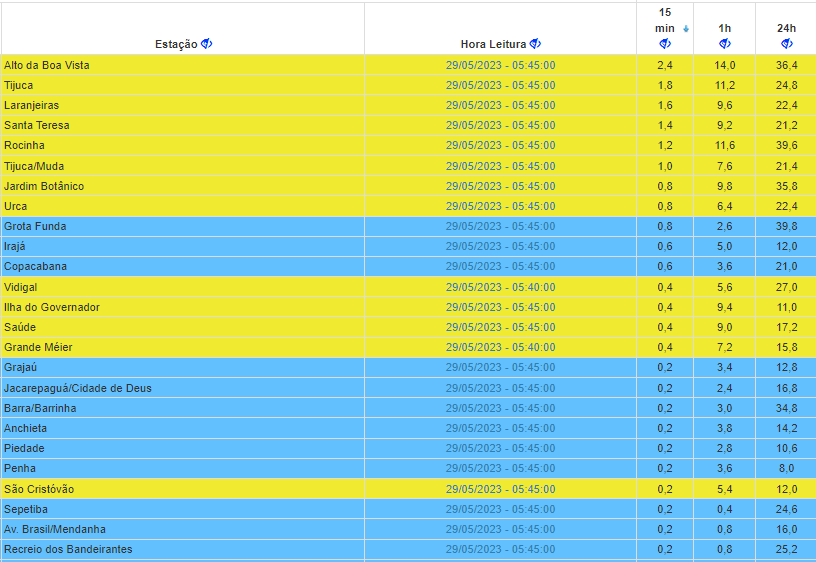This screenshot has width=816, height=562.
Task: Click Barra/Barrinha 24h value 34,8
Action: (787, 408)
